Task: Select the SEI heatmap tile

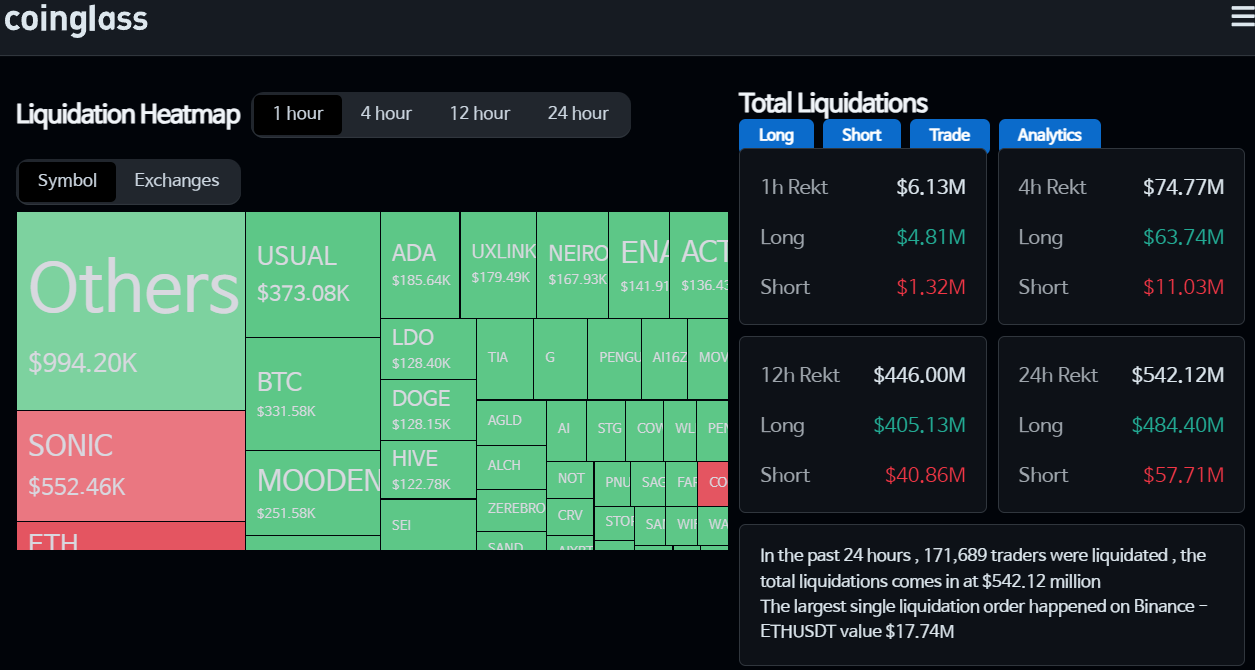Action: (x=428, y=525)
